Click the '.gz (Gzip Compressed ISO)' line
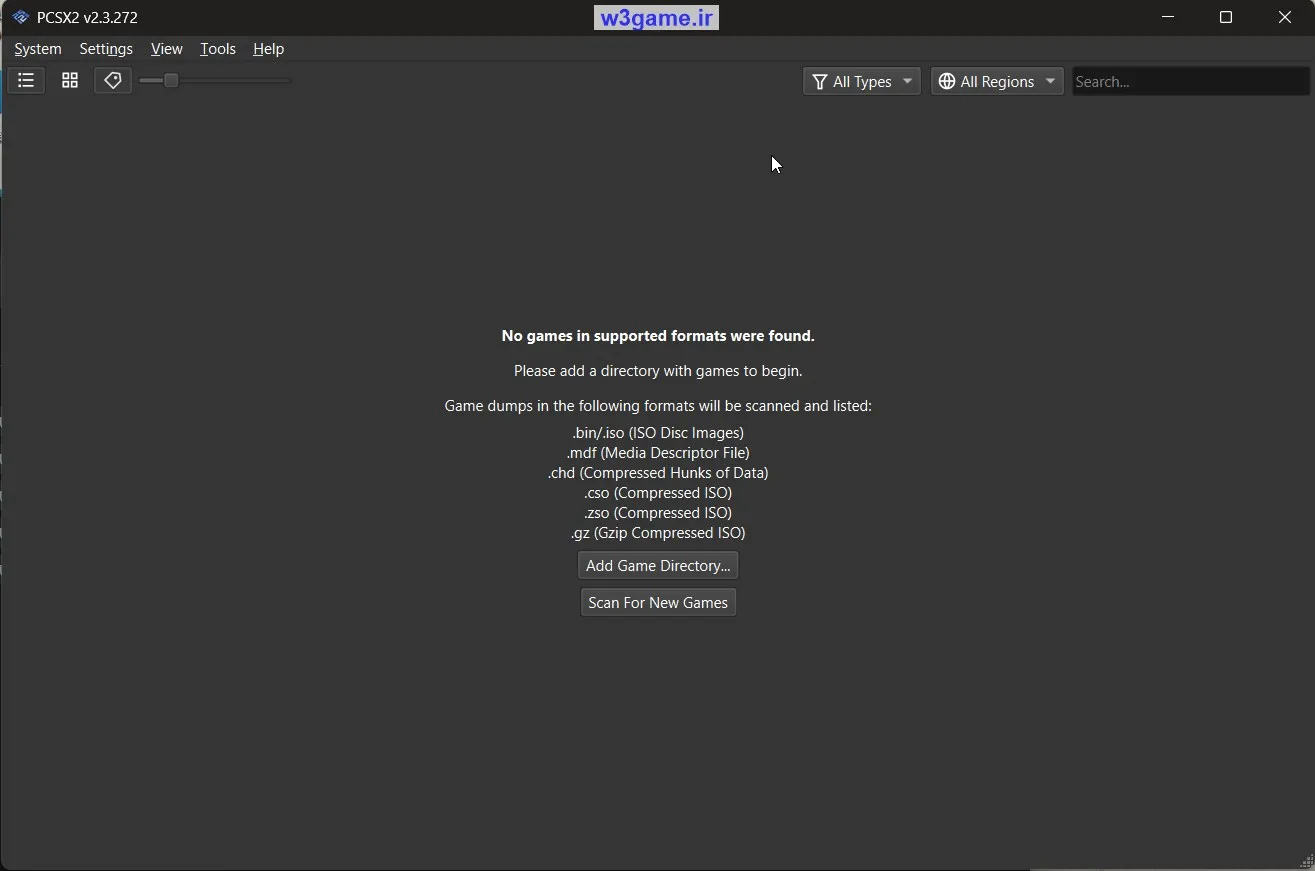The image size is (1315, 871). 658,533
